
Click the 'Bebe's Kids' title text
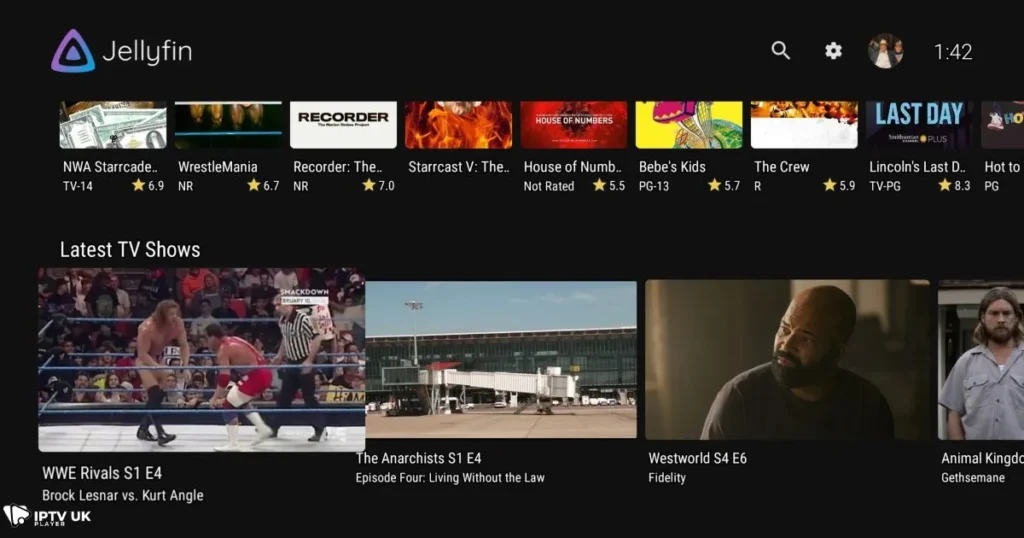point(672,167)
